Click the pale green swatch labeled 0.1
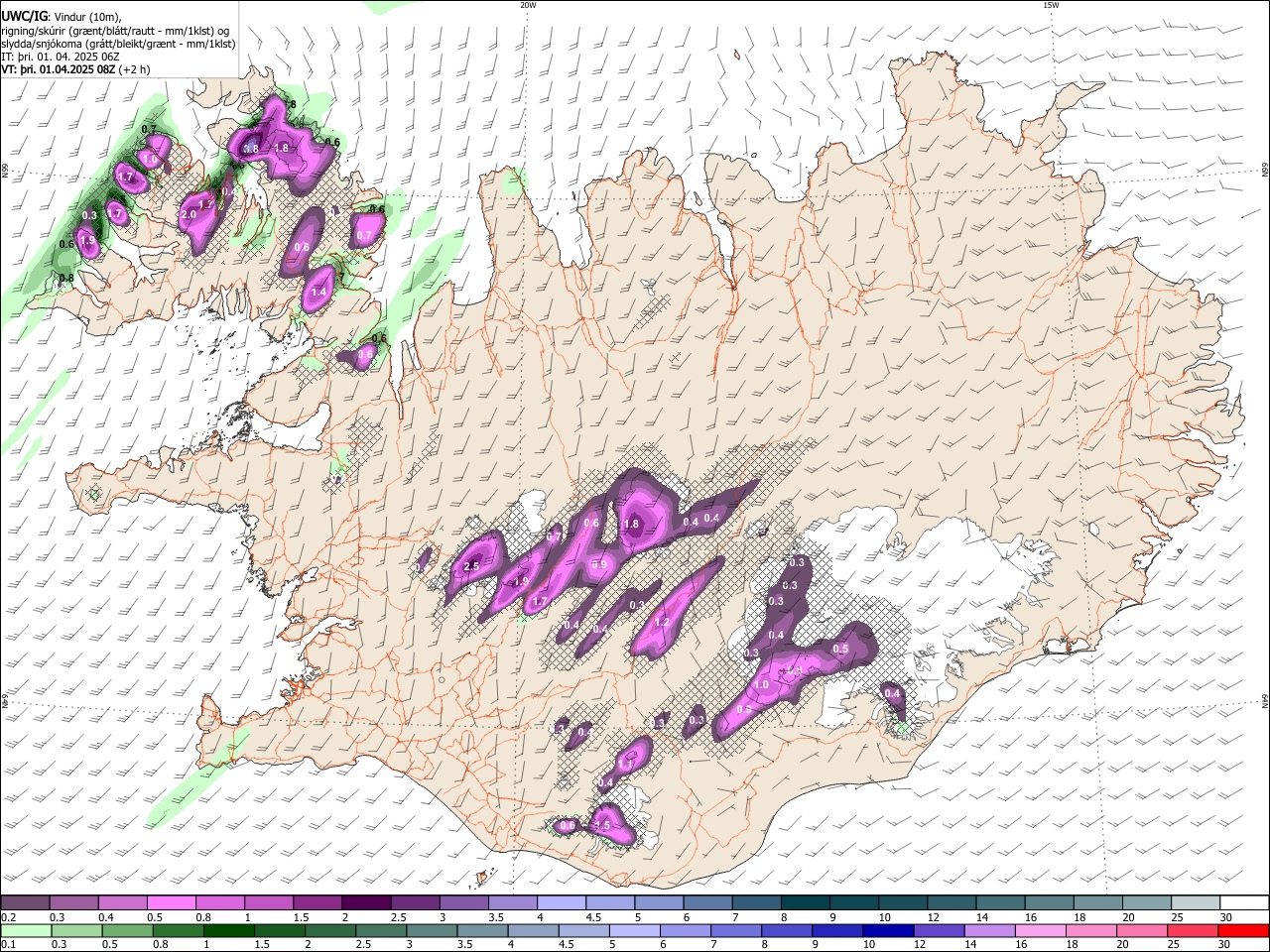The width and height of the screenshot is (1270, 952). (25, 931)
